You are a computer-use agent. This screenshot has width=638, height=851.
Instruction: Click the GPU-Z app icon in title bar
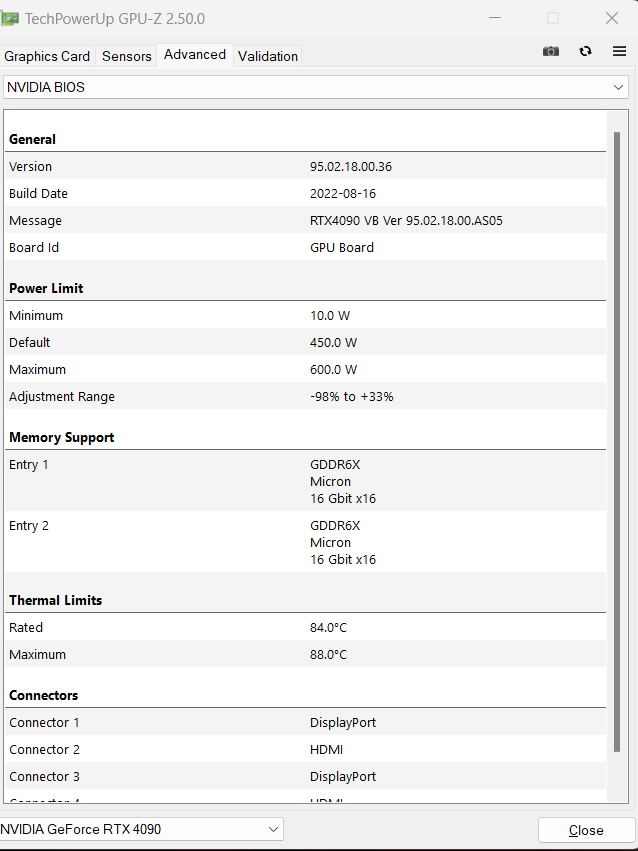tap(10, 18)
